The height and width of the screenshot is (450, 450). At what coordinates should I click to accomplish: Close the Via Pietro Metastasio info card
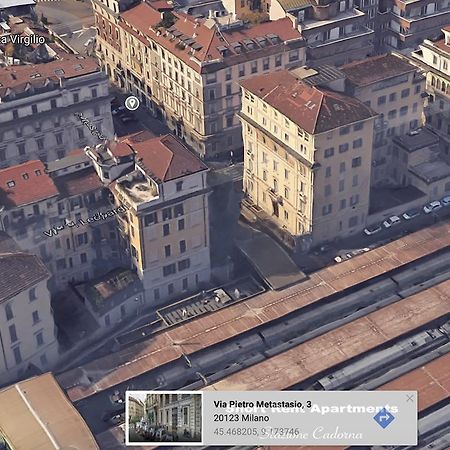point(410,398)
